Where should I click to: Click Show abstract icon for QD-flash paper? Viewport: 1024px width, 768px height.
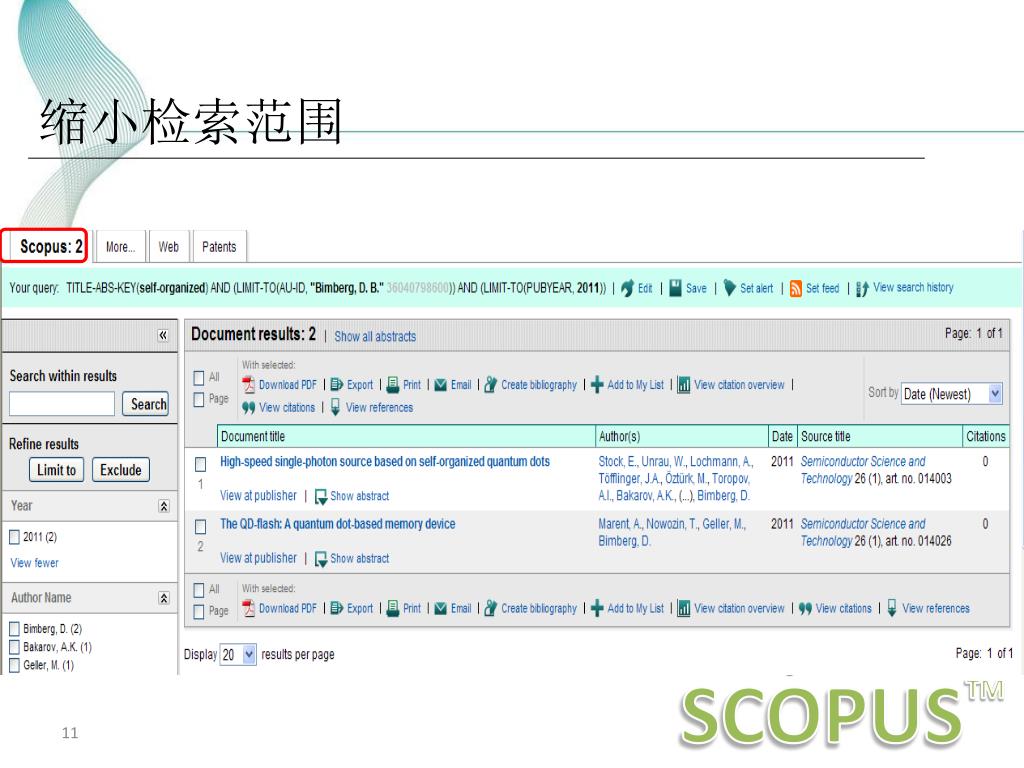pos(321,559)
